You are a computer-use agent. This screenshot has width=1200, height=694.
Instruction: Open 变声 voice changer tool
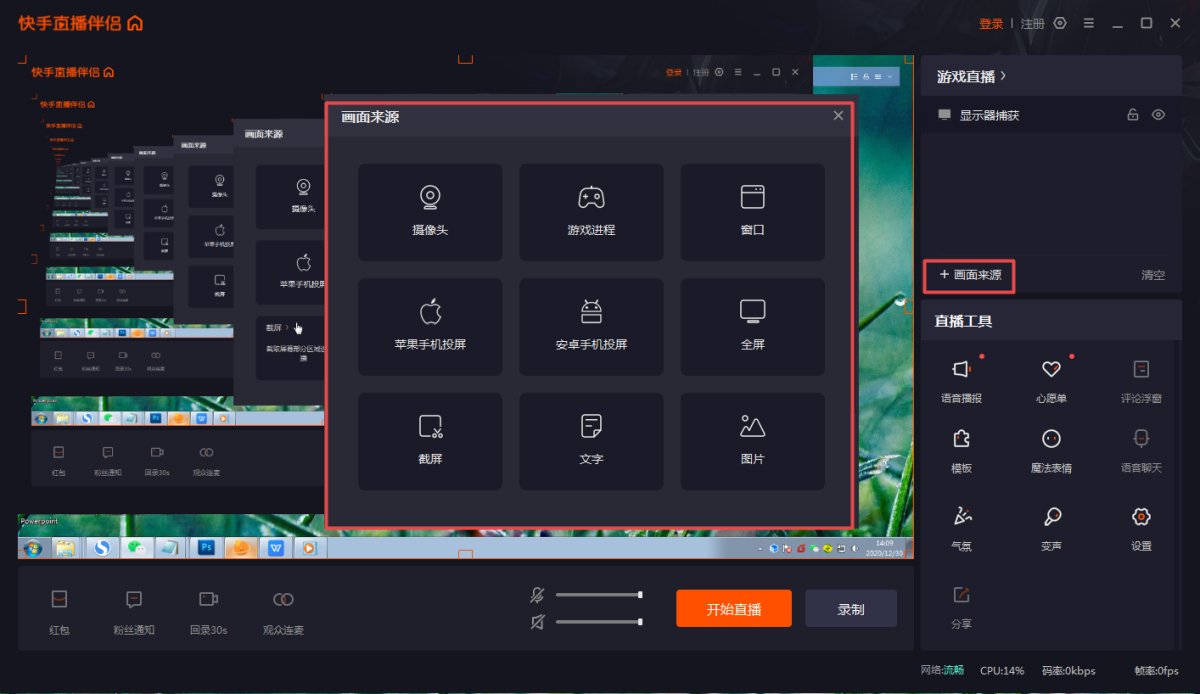tap(1051, 529)
